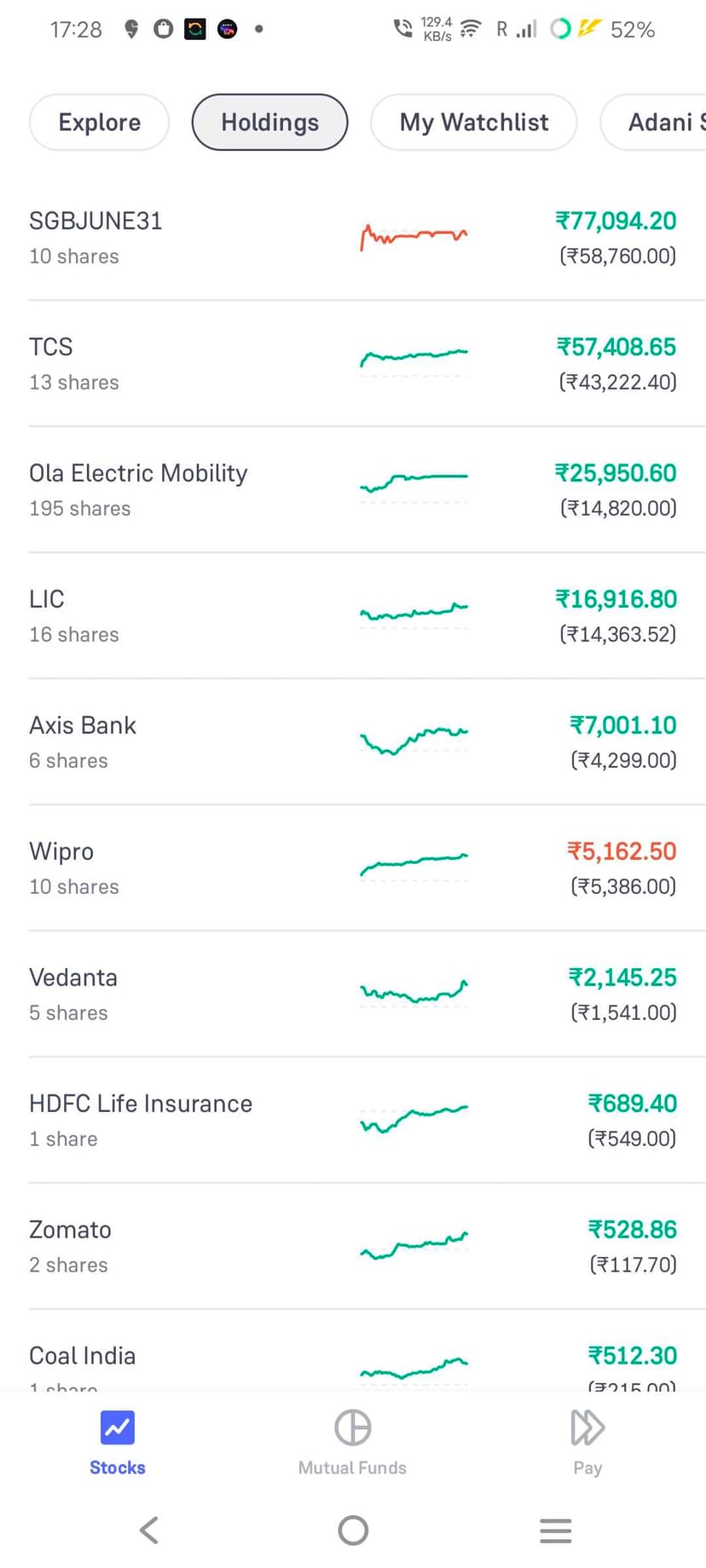Screen dimensions: 706x1568
Task: Open the My Watchlist tab
Action: (x=473, y=123)
